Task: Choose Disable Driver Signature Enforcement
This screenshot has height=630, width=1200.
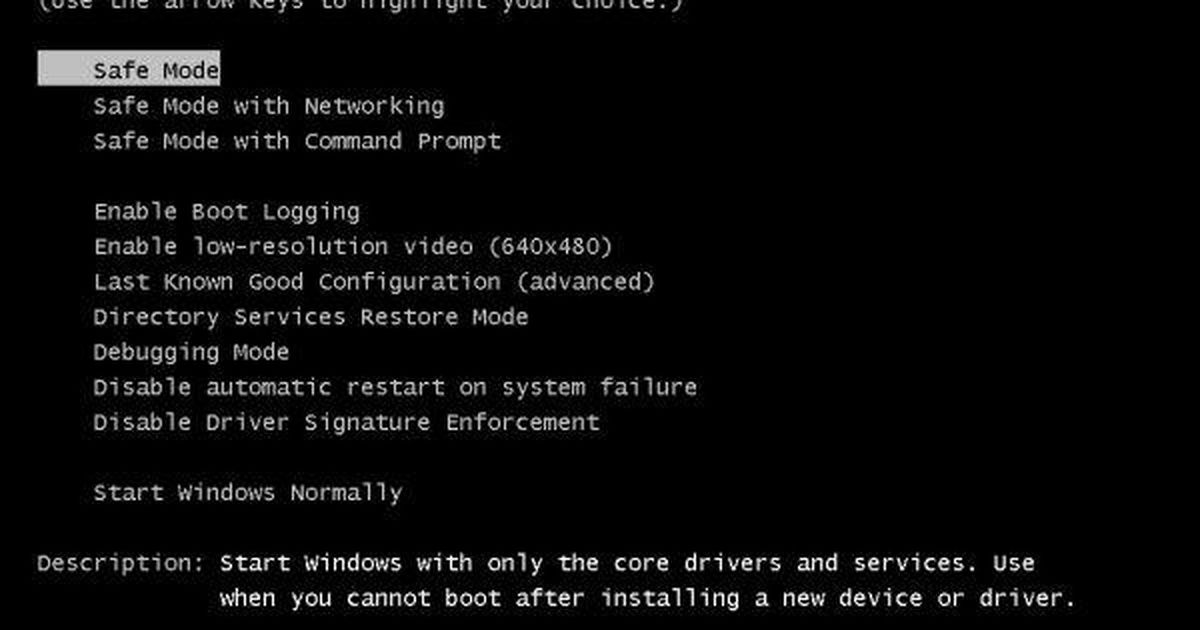Action: (346, 422)
